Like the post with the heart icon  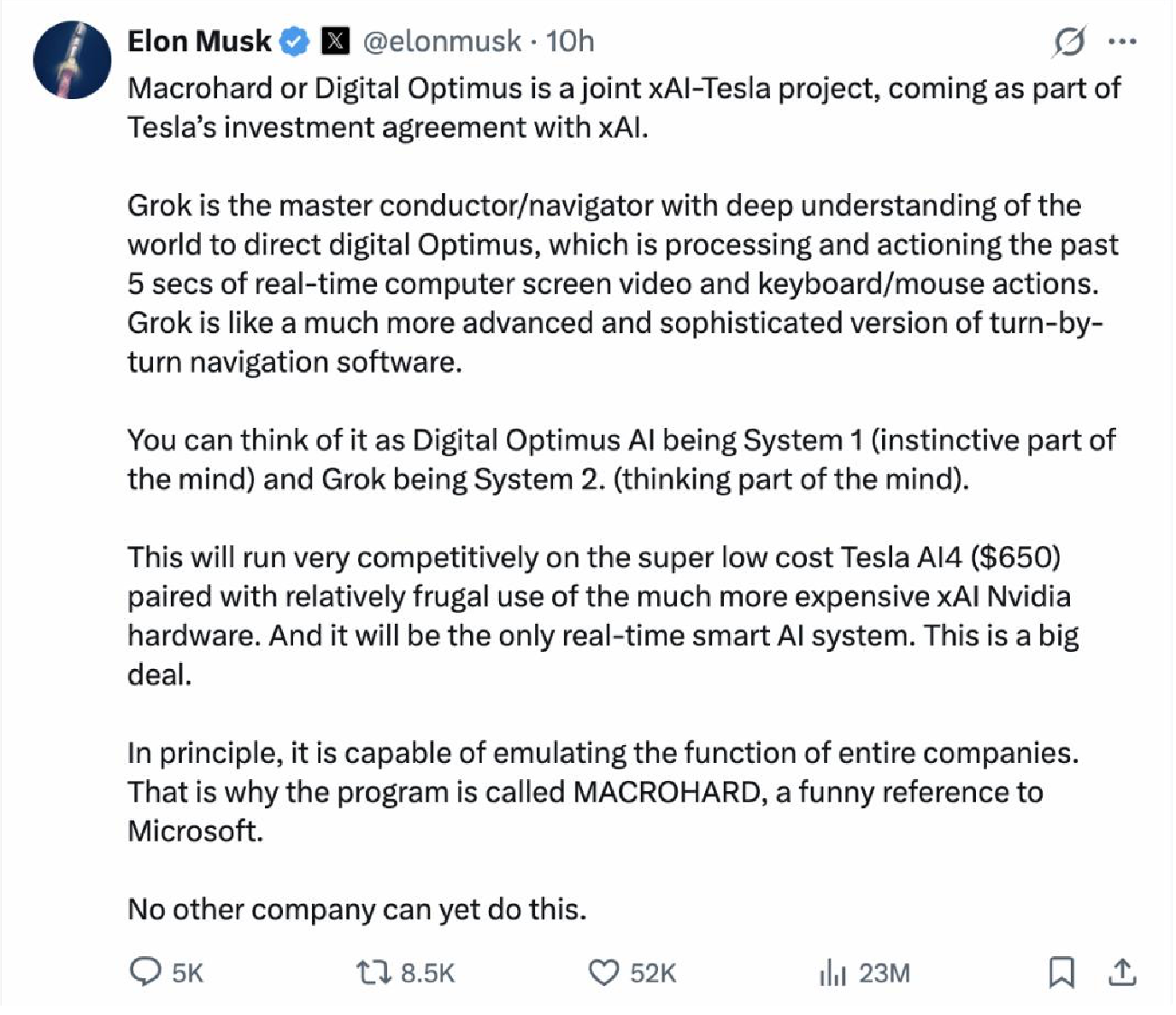(x=604, y=972)
